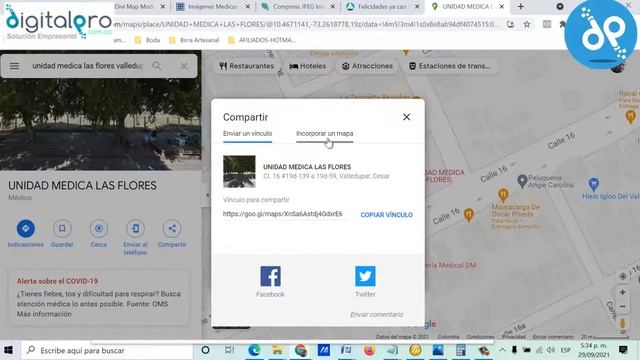
Task: Open the notifications action center
Action: [x=623, y=350]
